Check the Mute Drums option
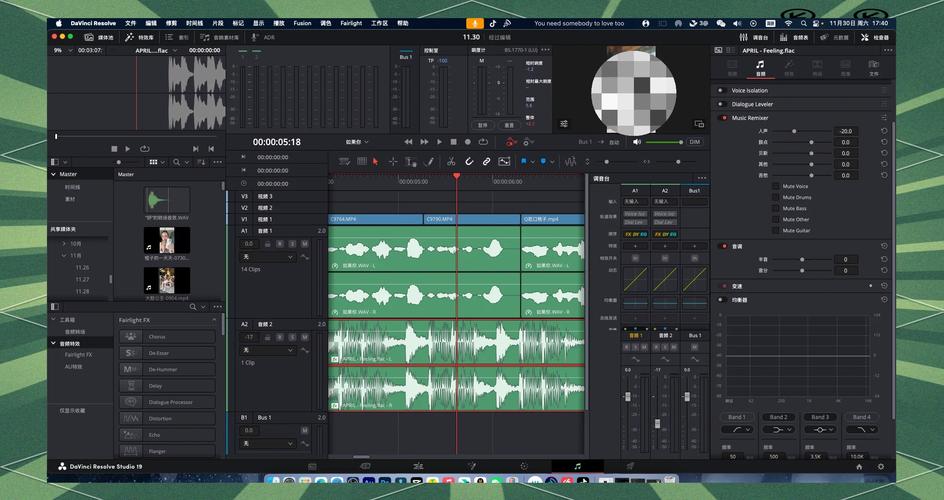 click(776, 197)
